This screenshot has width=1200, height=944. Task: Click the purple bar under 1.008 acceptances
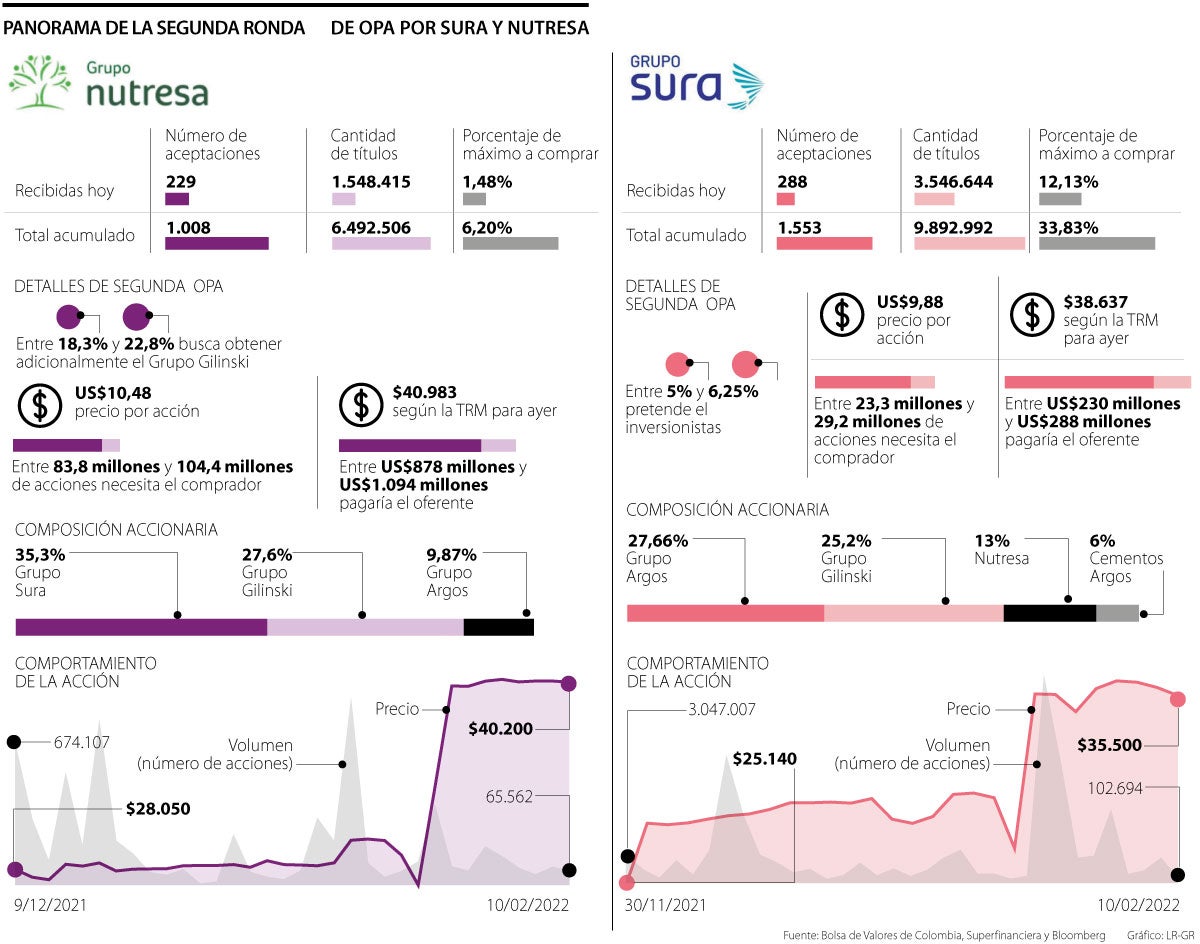click(x=217, y=243)
